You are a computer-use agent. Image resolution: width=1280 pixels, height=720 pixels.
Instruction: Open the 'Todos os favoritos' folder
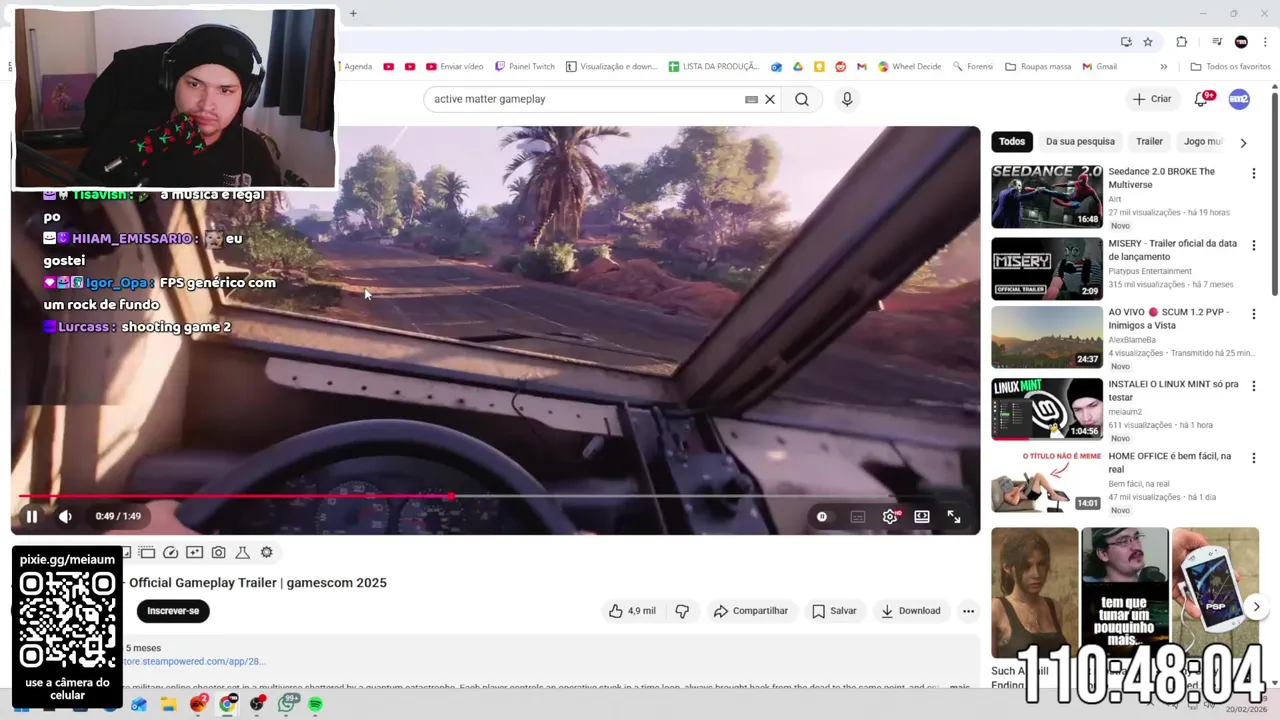(x=1231, y=67)
